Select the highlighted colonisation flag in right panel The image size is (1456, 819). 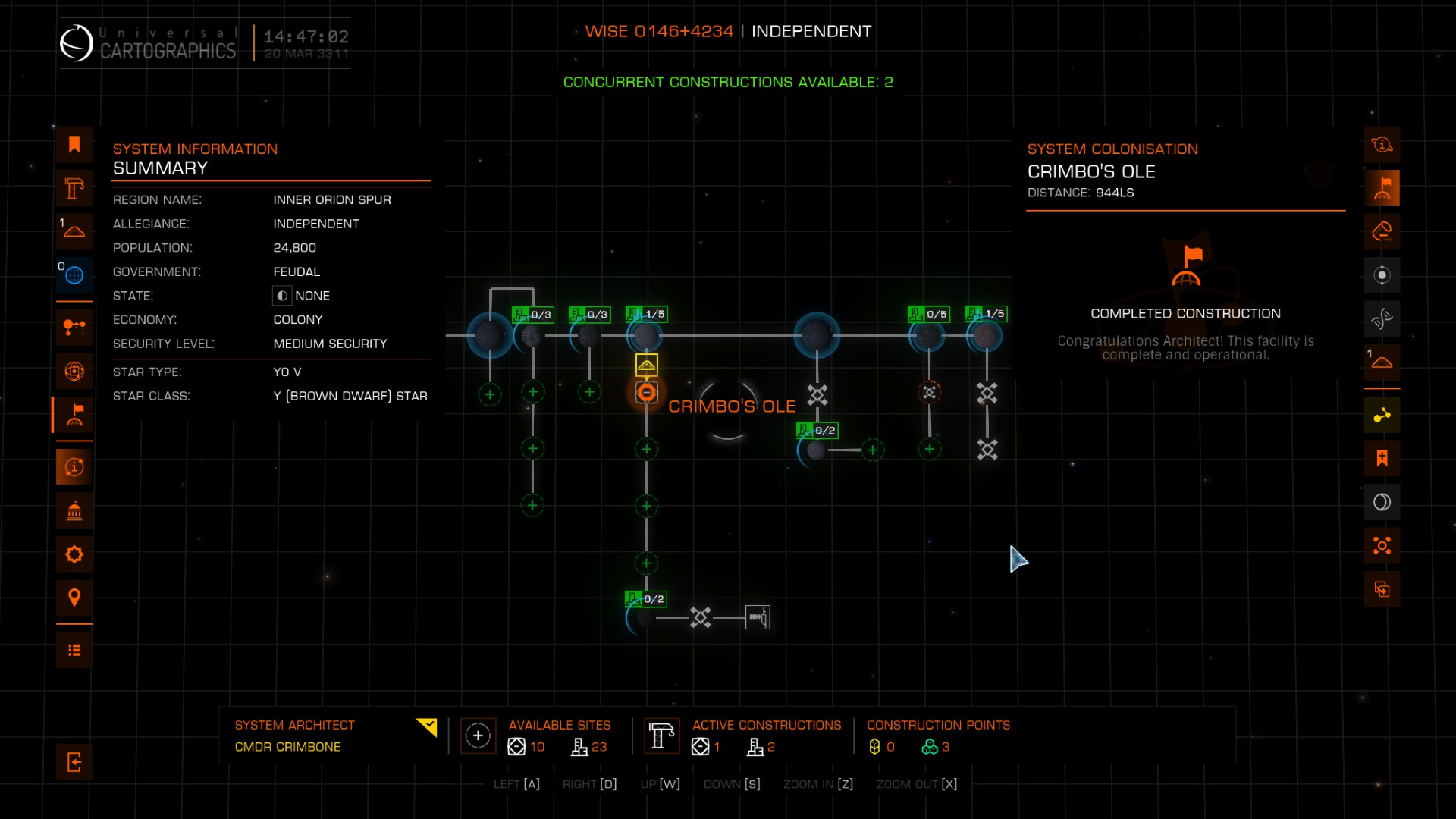(1382, 188)
